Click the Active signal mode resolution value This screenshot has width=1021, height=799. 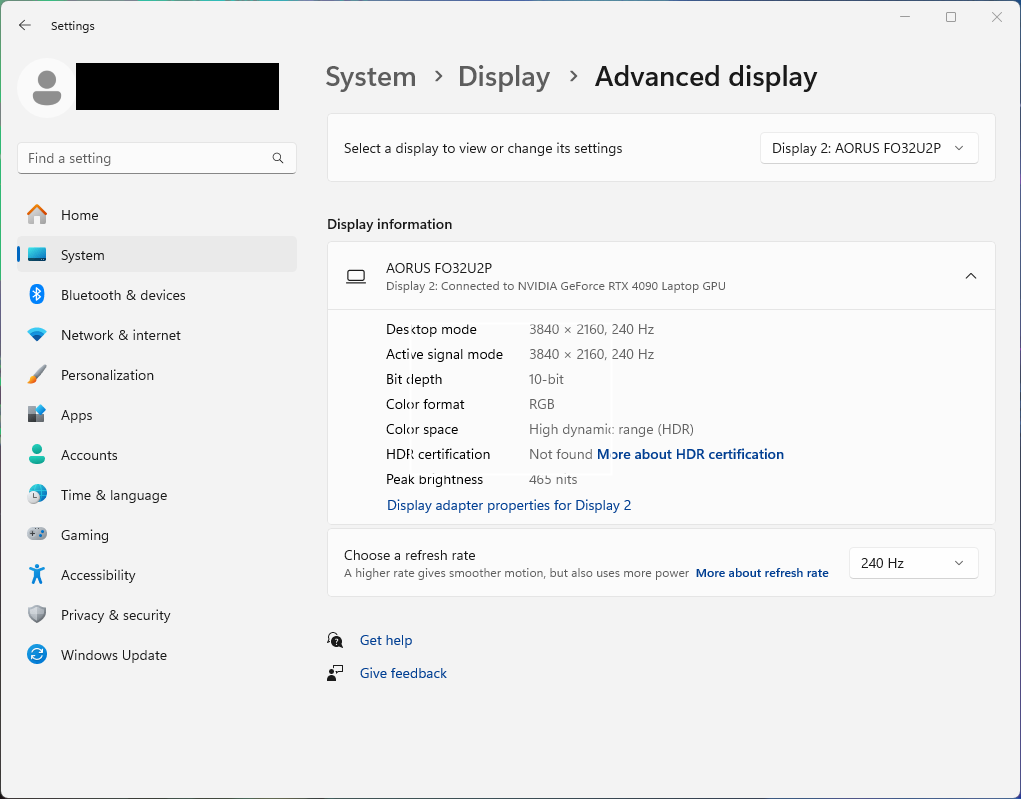[x=591, y=354]
